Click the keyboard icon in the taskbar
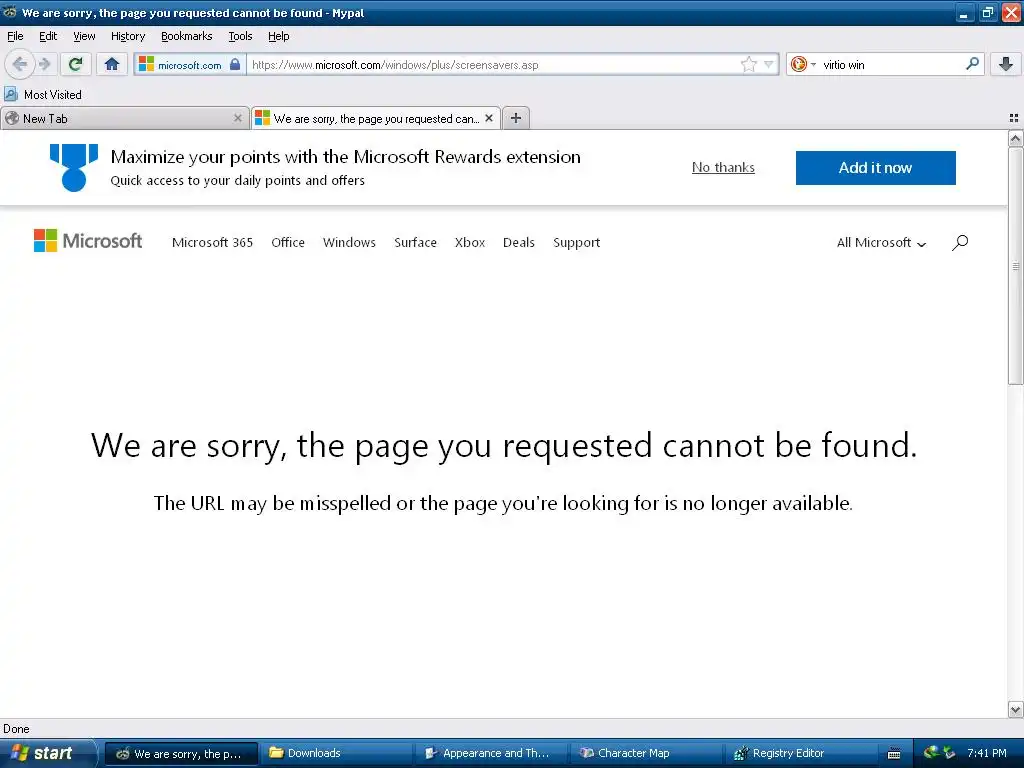Image resolution: width=1024 pixels, height=768 pixels. [x=894, y=754]
